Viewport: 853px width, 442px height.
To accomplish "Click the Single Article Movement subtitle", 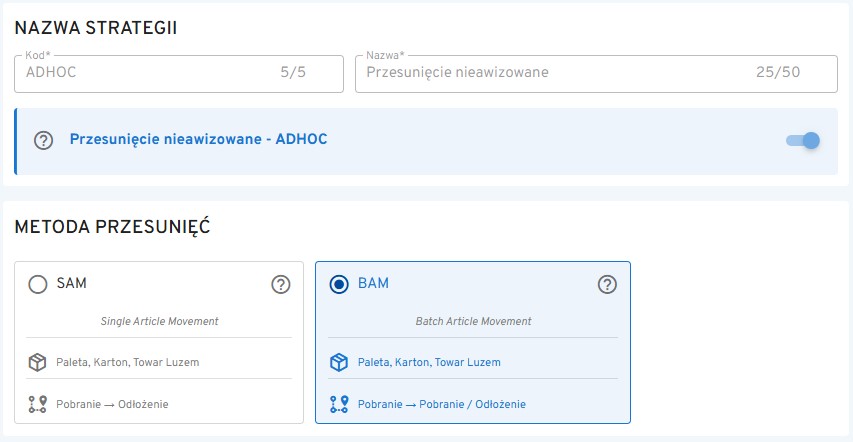I will tap(159, 321).
